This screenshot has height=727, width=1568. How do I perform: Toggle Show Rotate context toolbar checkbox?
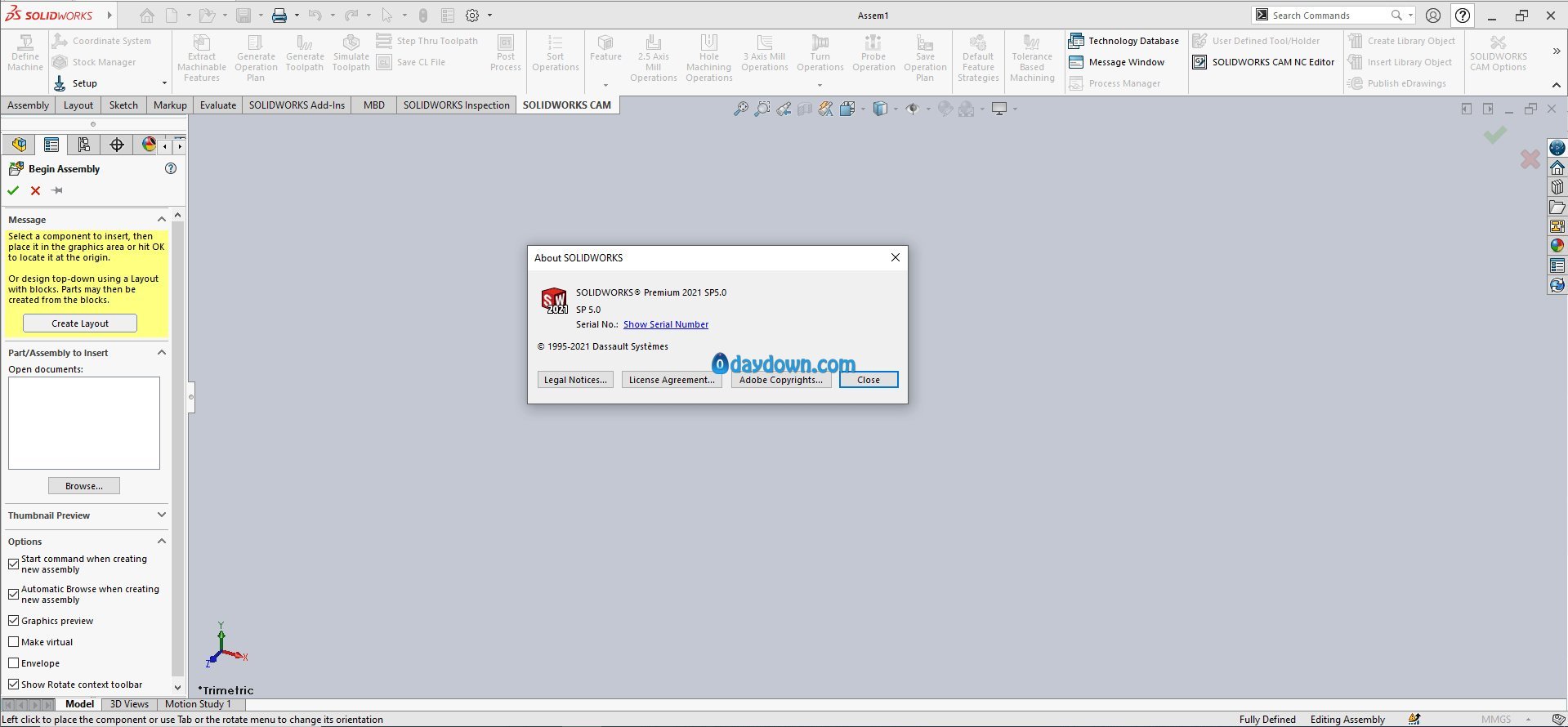point(14,685)
